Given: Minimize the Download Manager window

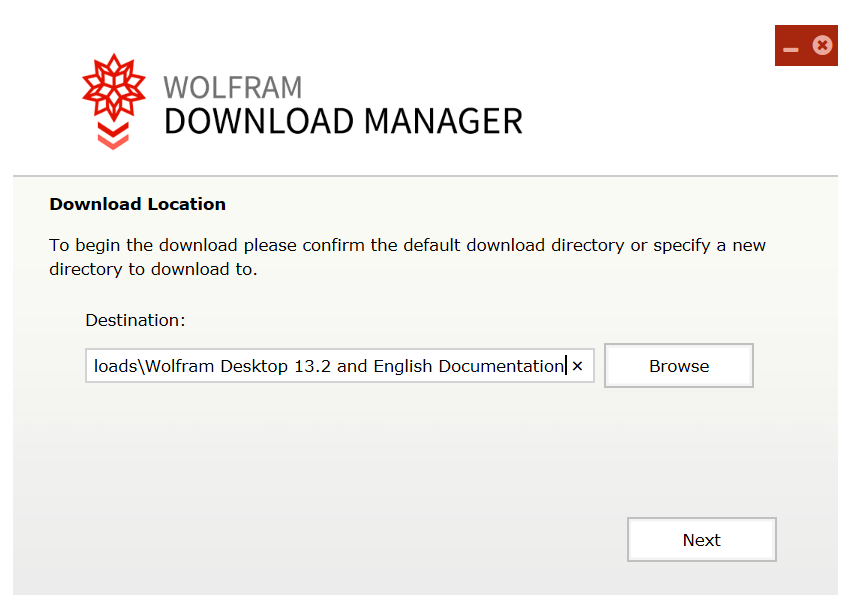Looking at the screenshot, I should 791,47.
